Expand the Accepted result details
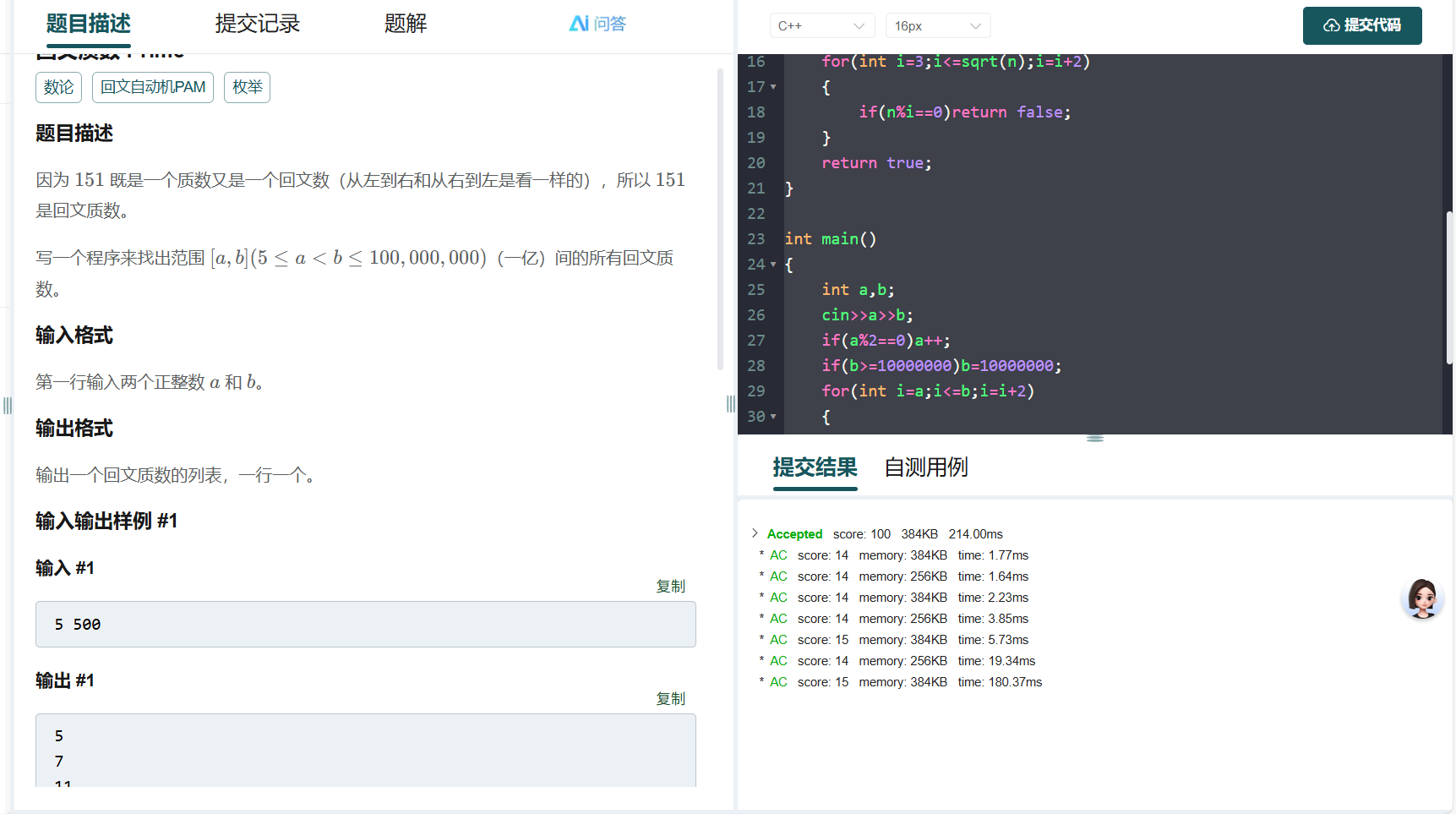This screenshot has width=1456, height=814. (x=755, y=533)
